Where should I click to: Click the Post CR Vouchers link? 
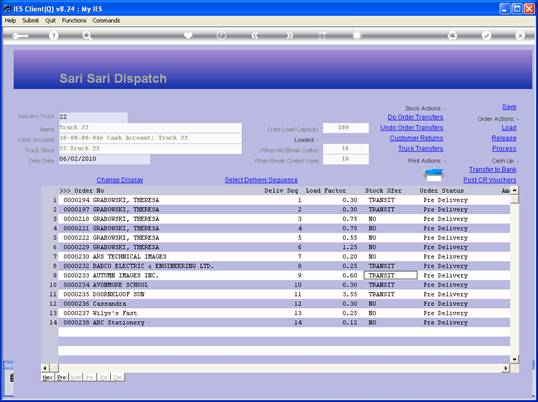tap(490, 180)
